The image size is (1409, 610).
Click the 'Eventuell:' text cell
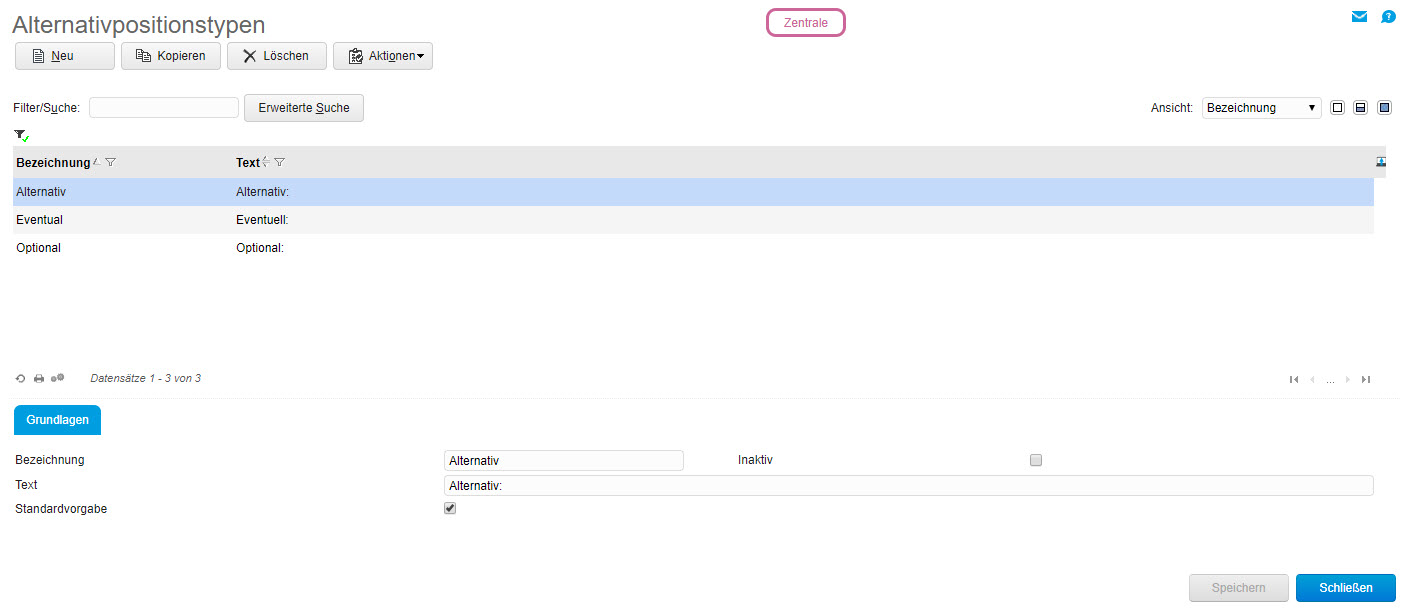(x=262, y=220)
